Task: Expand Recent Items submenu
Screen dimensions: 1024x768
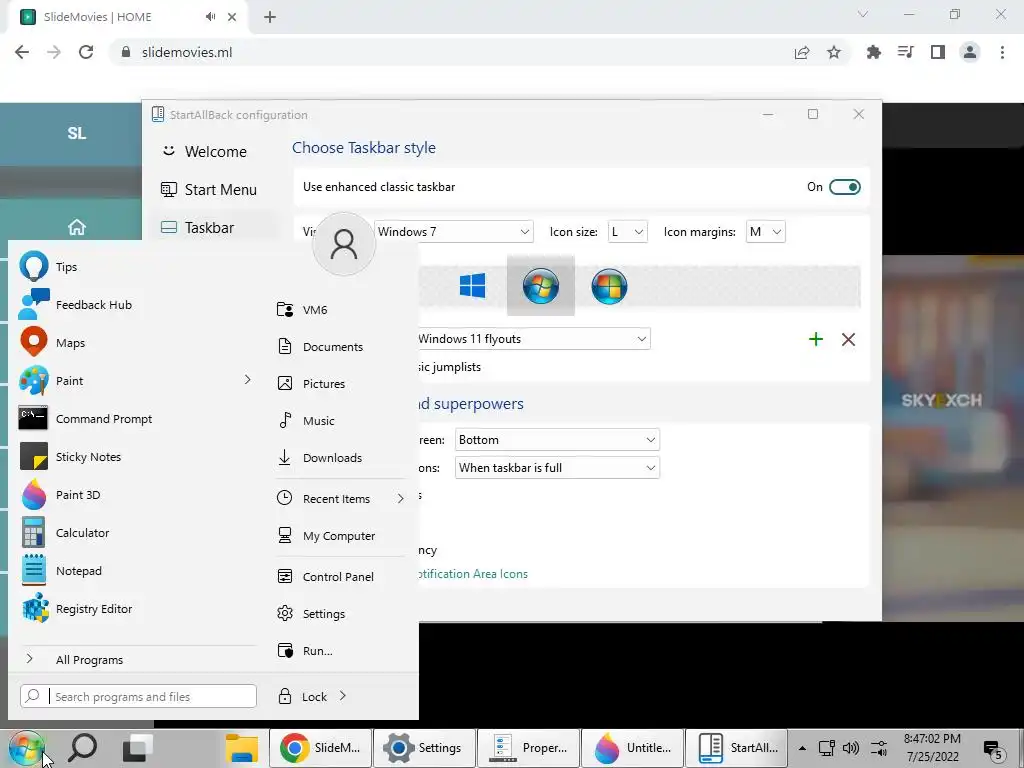Action: pos(400,498)
